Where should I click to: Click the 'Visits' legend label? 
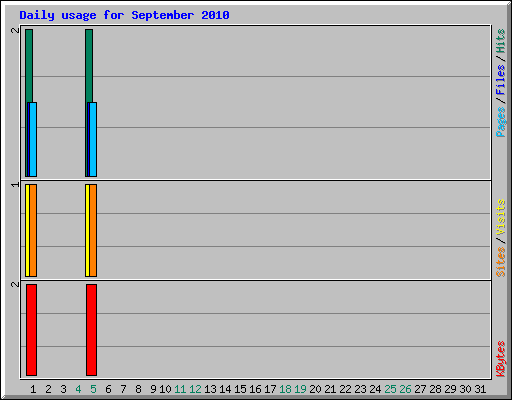(x=501, y=217)
